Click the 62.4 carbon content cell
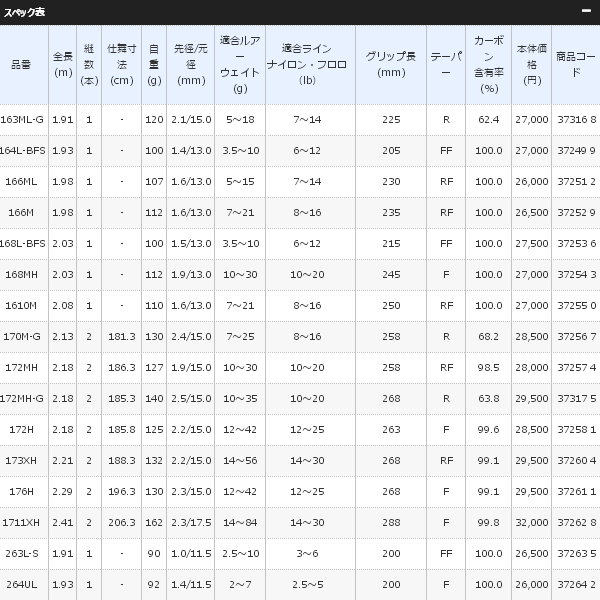Viewport: 600px width, 600px height. [488, 119]
